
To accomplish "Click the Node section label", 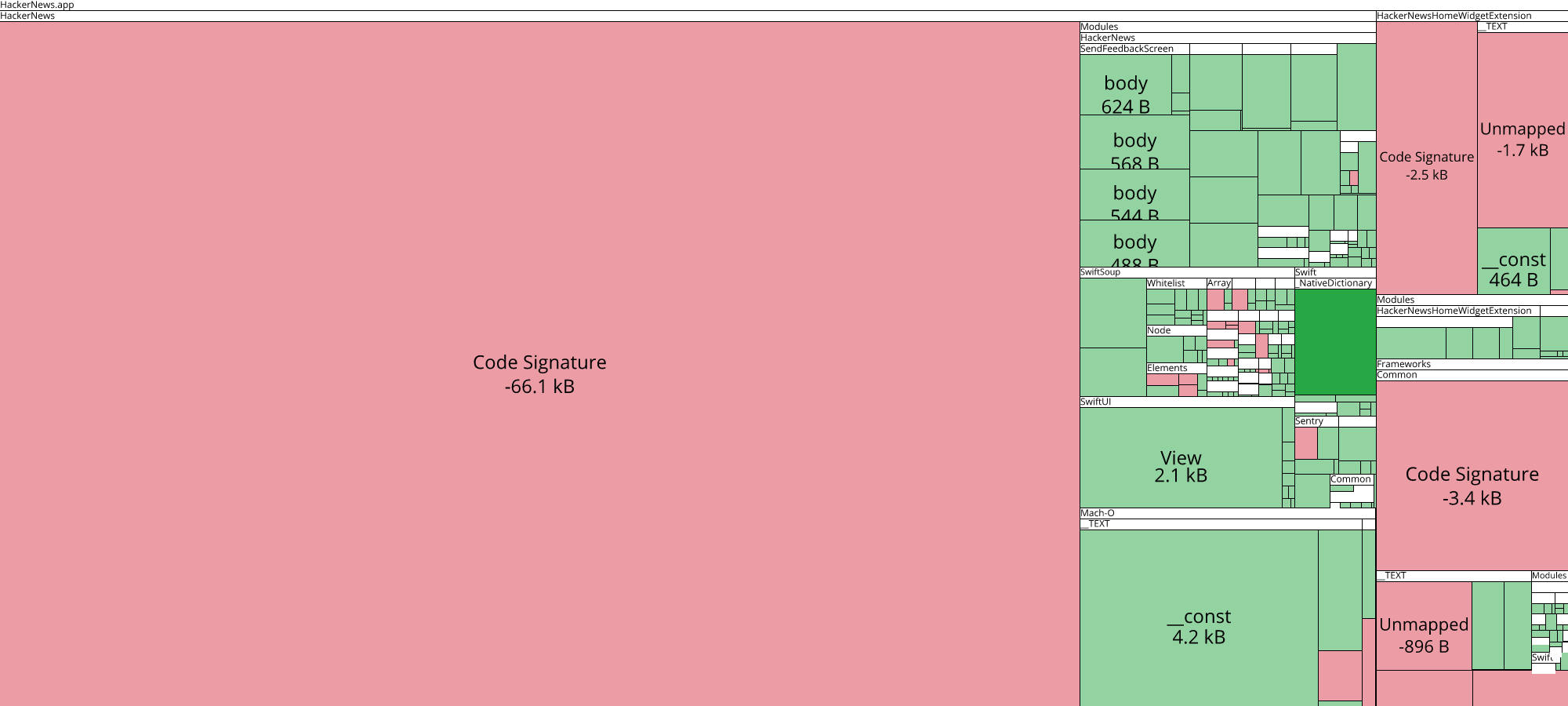I will pyautogui.click(x=1157, y=329).
